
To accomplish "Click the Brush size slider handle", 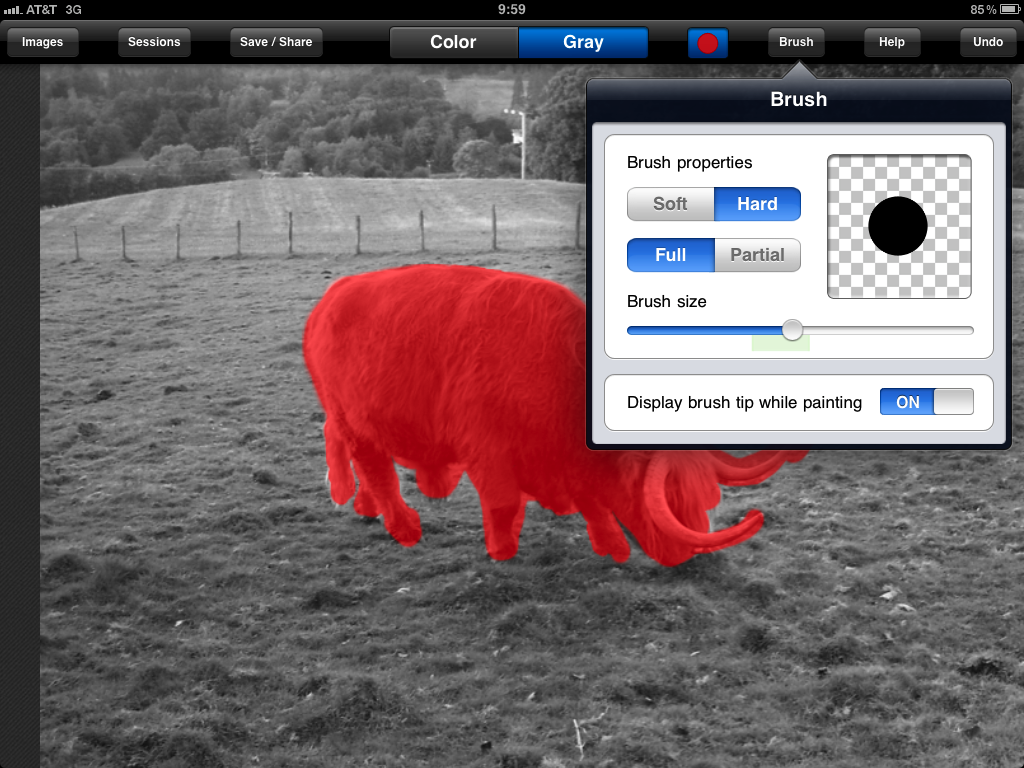I will [x=792, y=330].
